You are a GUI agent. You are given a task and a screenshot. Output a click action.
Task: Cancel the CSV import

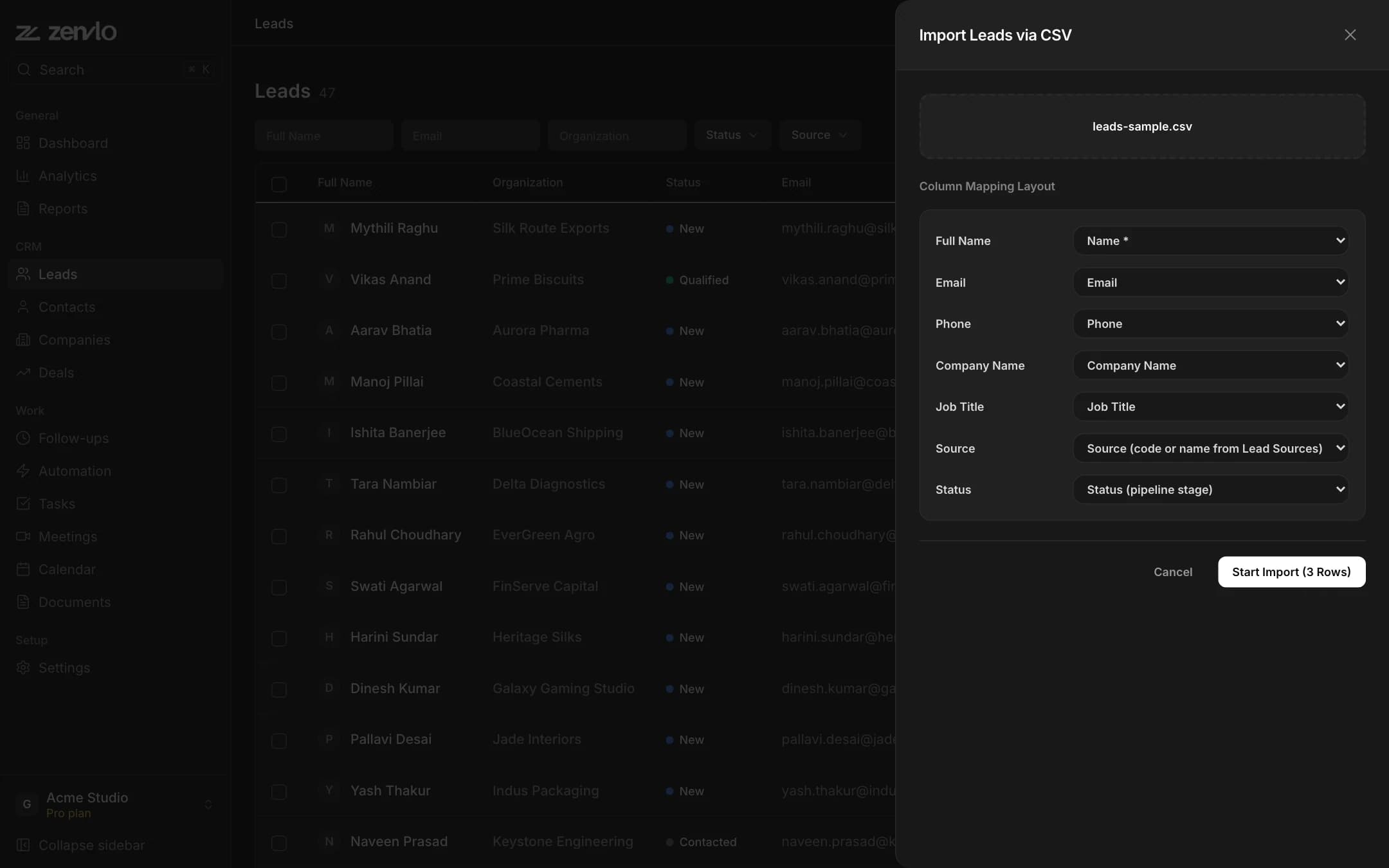(x=1172, y=572)
